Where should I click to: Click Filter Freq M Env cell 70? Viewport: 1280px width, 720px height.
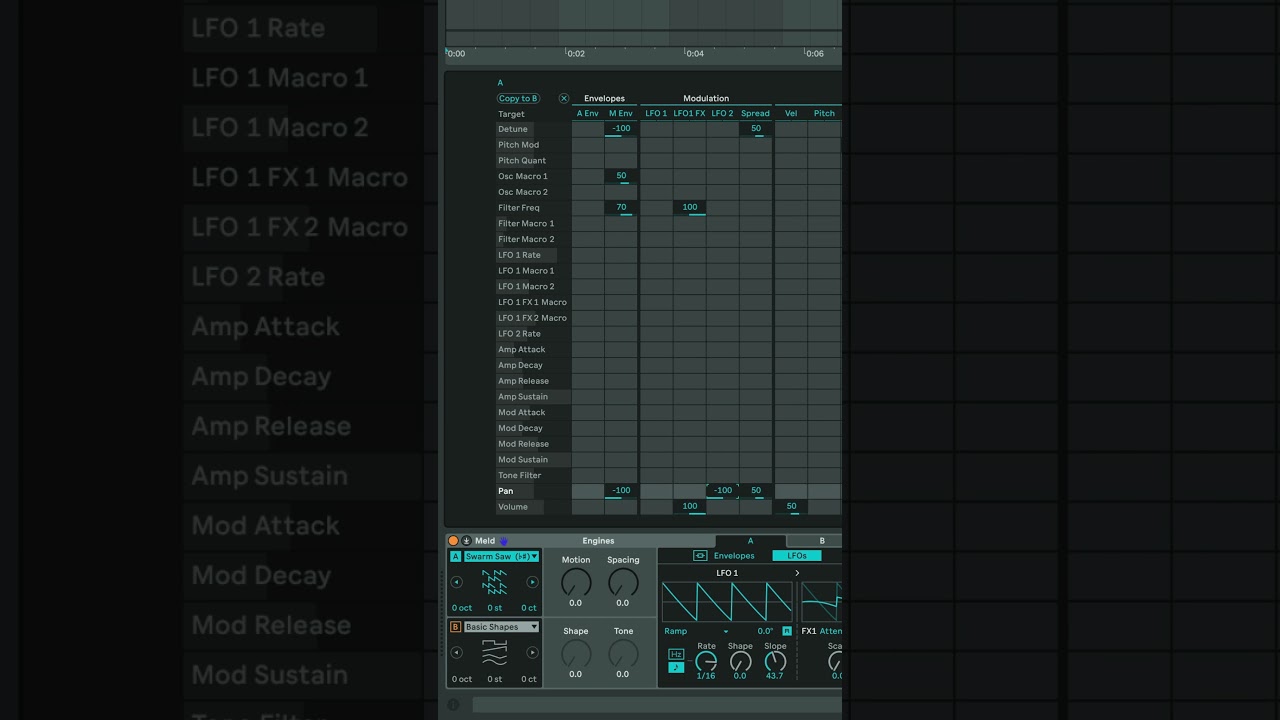(x=621, y=208)
